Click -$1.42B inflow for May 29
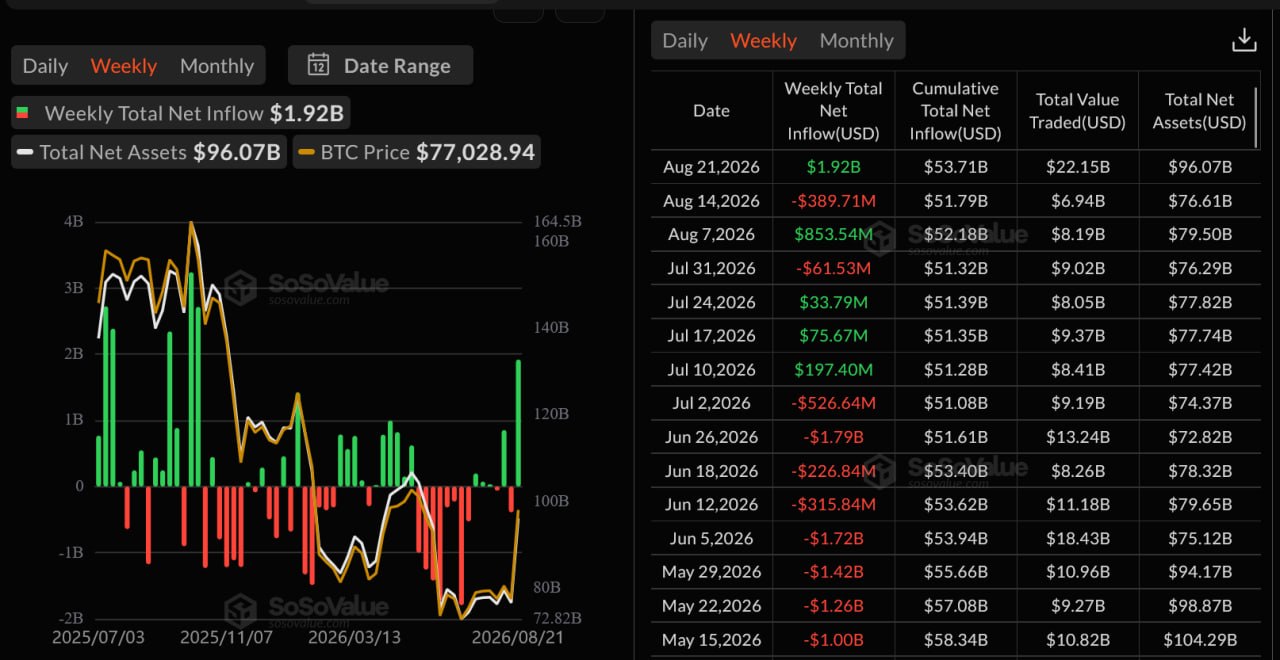 833,572
